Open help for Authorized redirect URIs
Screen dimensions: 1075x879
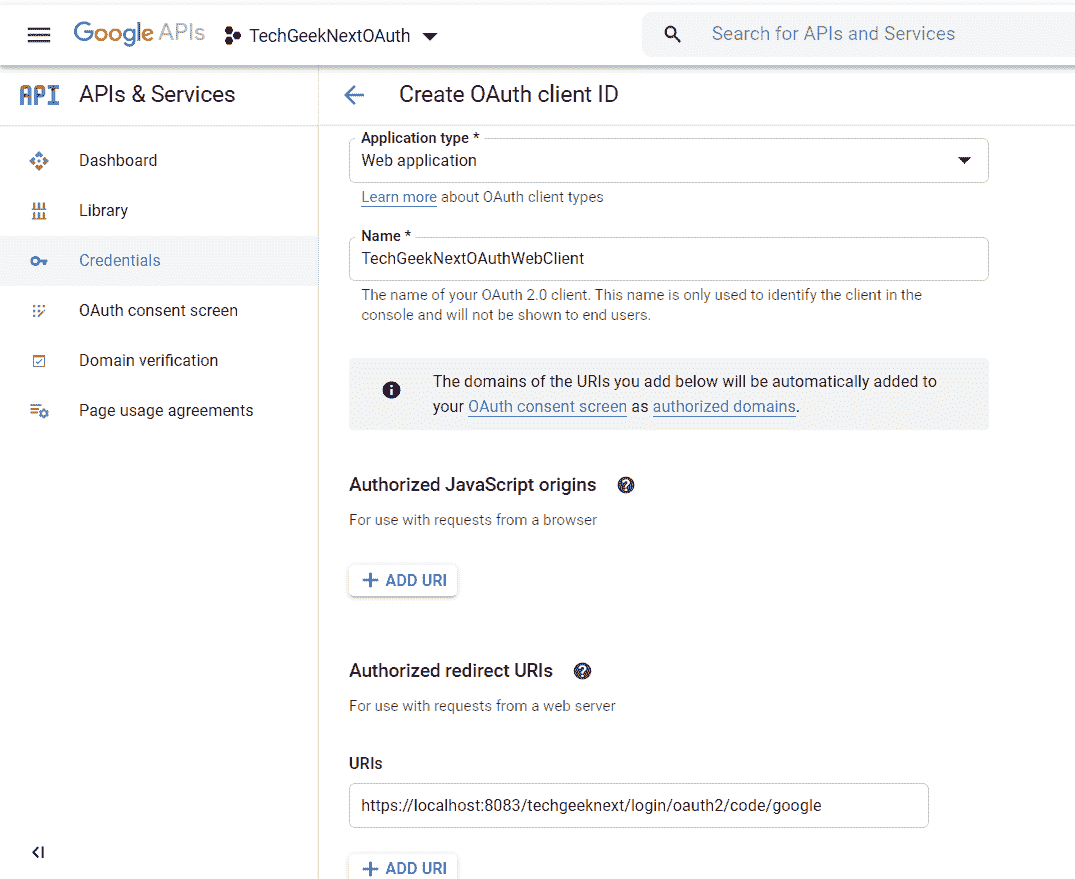coord(582,671)
